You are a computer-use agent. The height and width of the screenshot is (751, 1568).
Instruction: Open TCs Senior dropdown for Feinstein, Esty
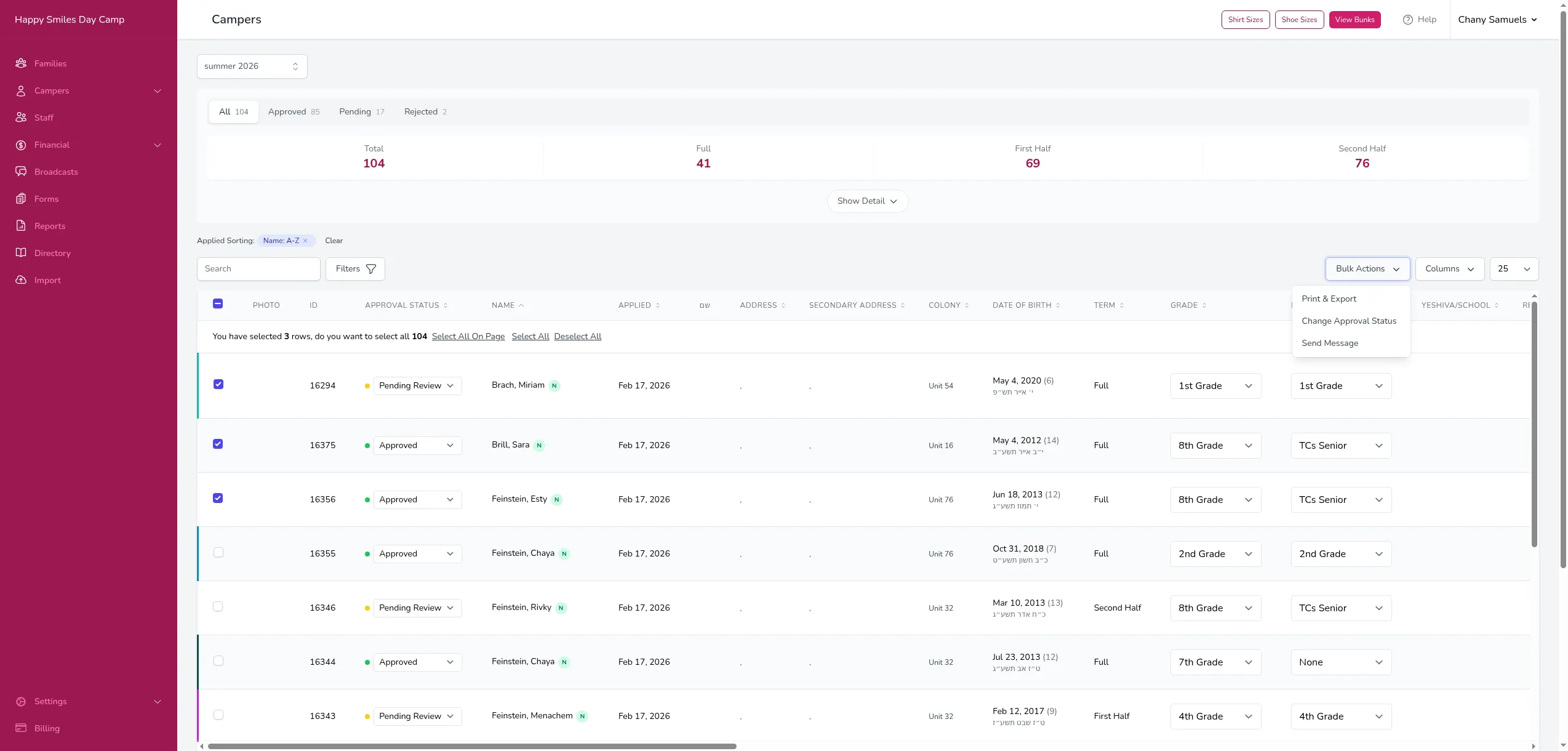[x=1341, y=500]
